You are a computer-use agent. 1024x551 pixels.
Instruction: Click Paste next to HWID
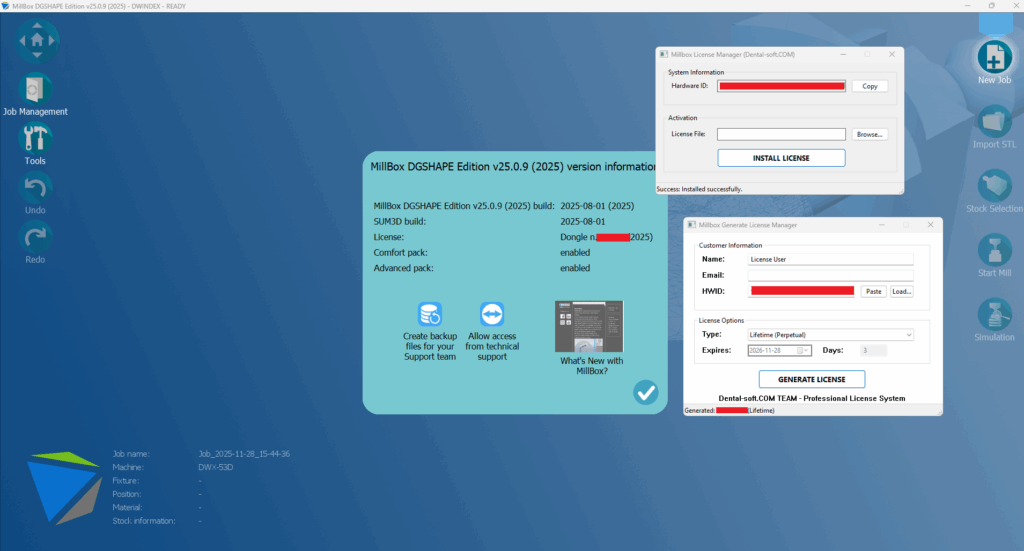point(873,292)
